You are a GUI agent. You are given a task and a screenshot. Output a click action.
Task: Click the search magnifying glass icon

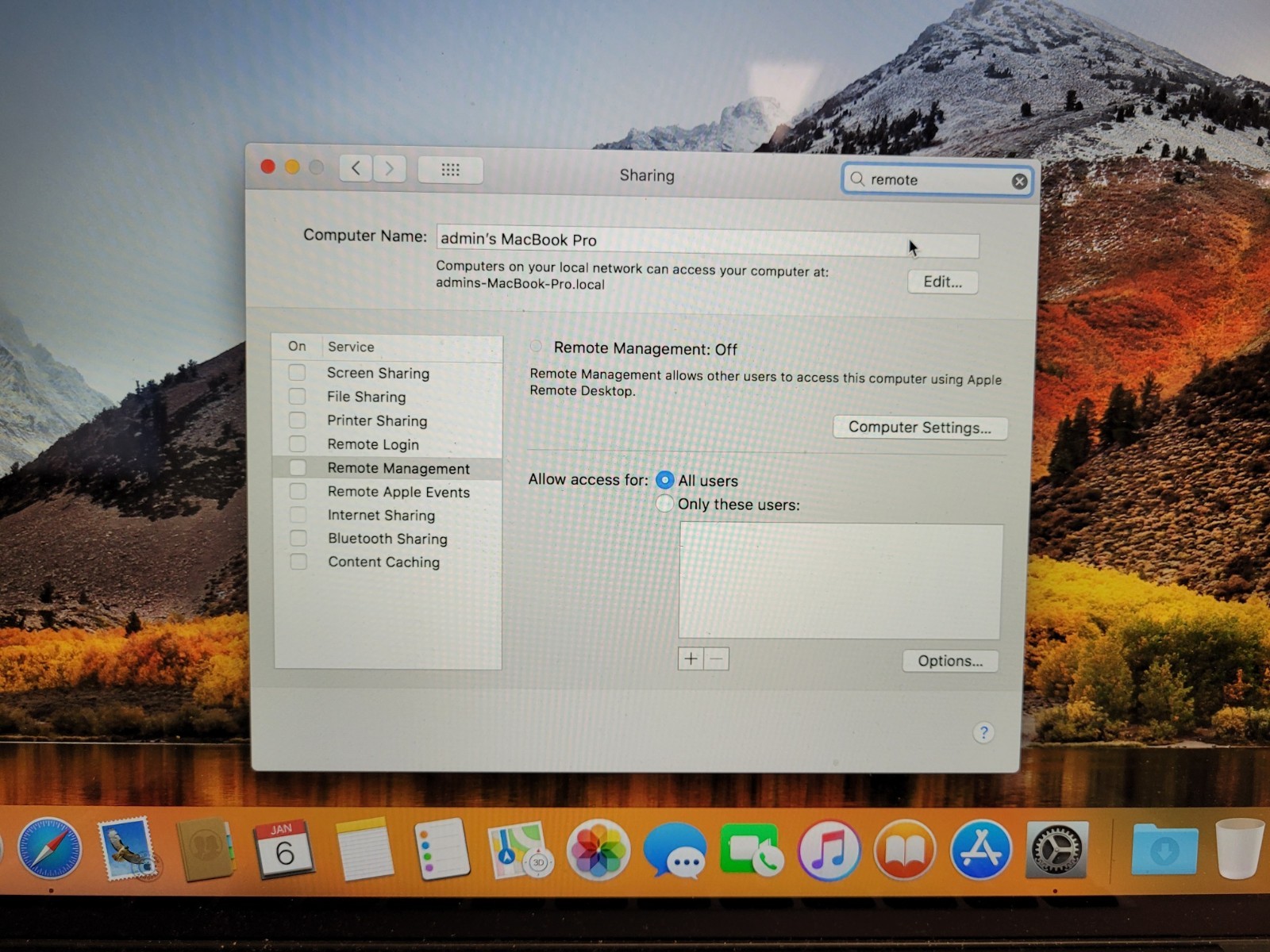coord(857,178)
